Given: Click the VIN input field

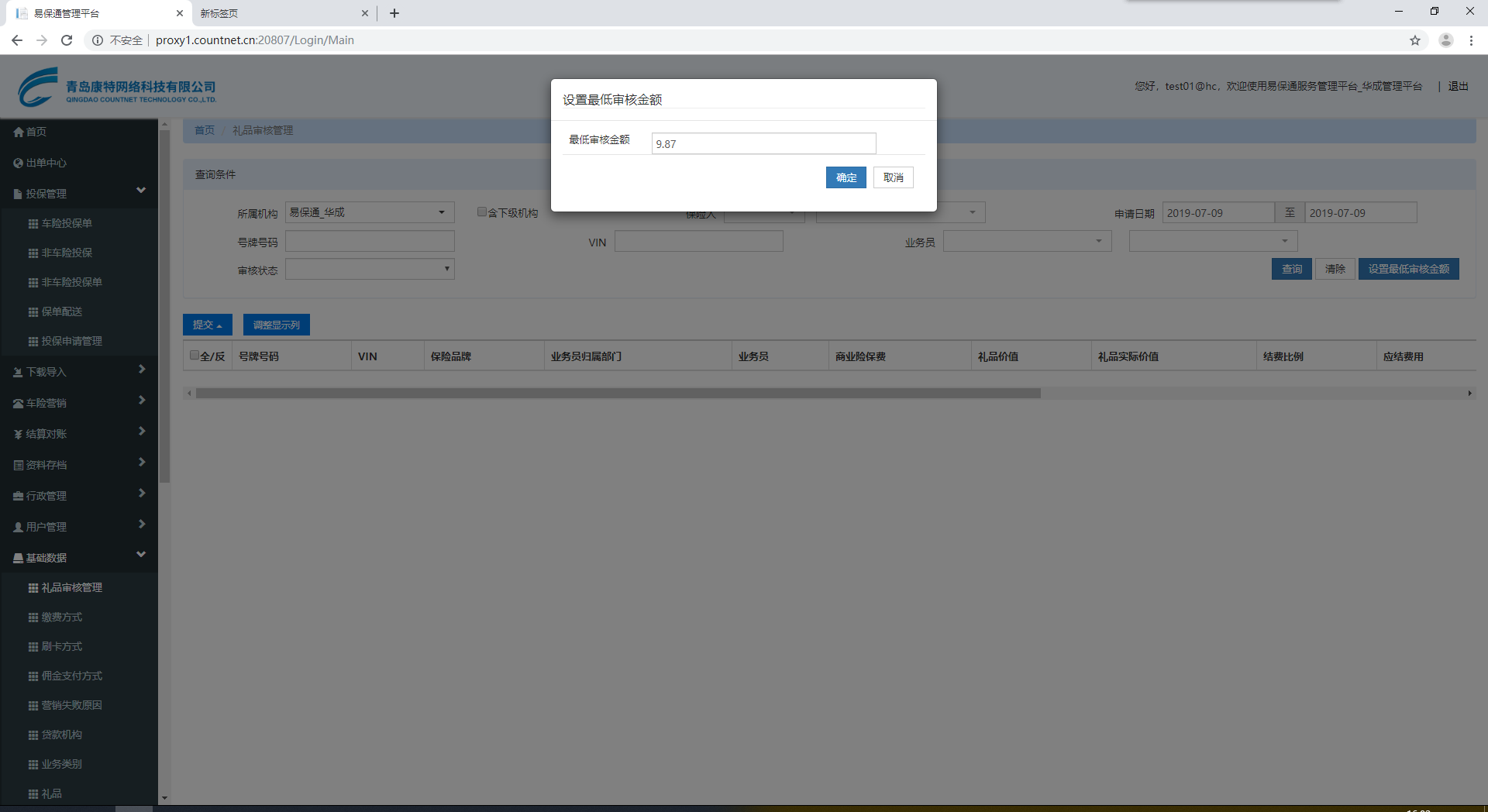Looking at the screenshot, I should point(698,242).
